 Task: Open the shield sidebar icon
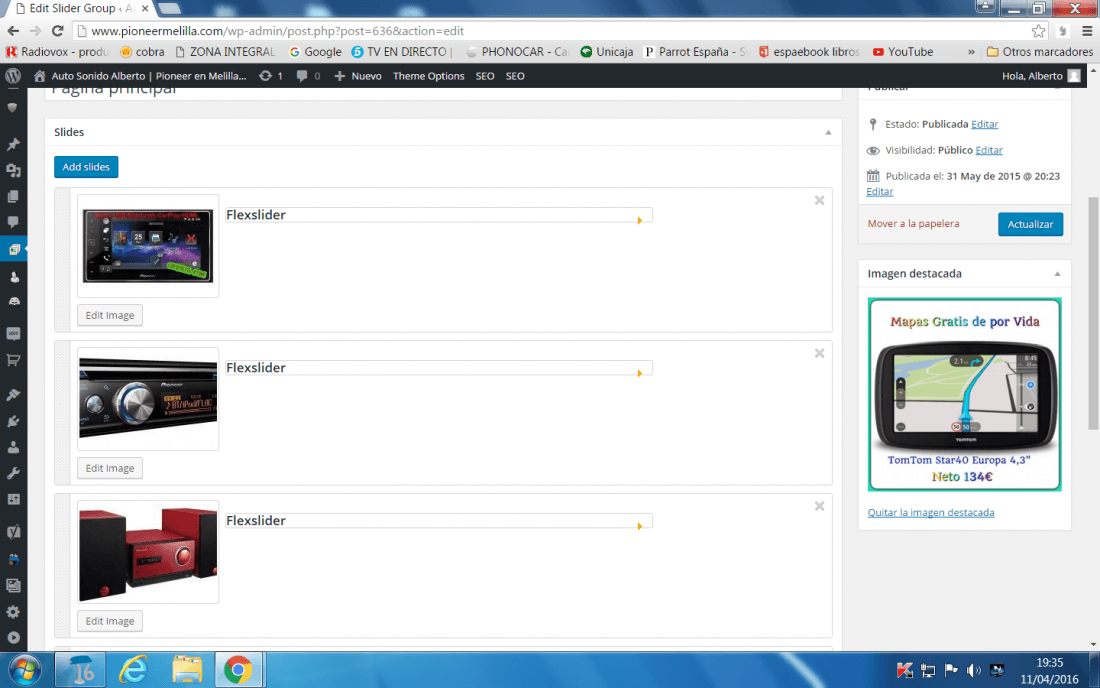point(13,108)
